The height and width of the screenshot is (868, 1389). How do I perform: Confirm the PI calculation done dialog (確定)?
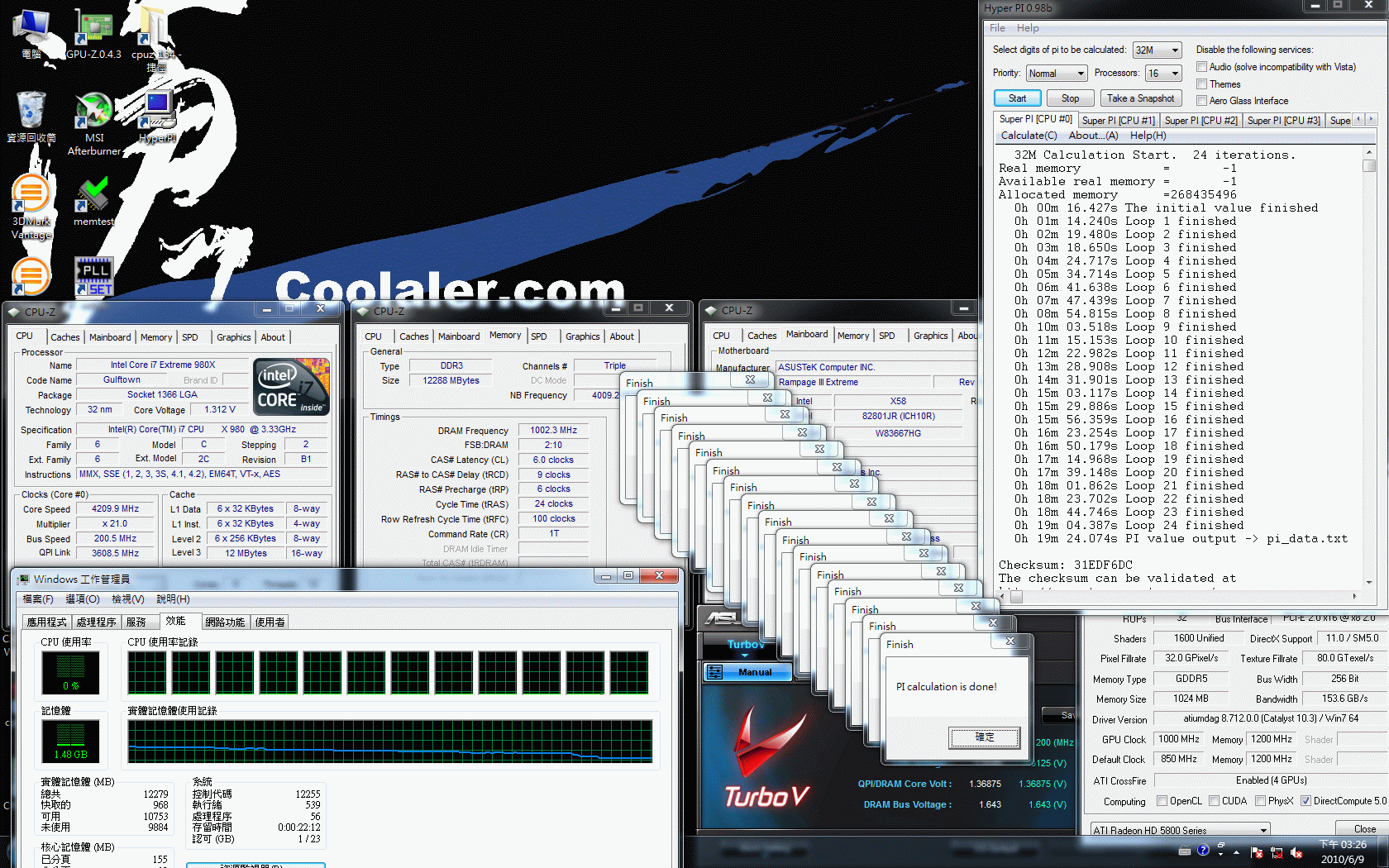coord(984,737)
